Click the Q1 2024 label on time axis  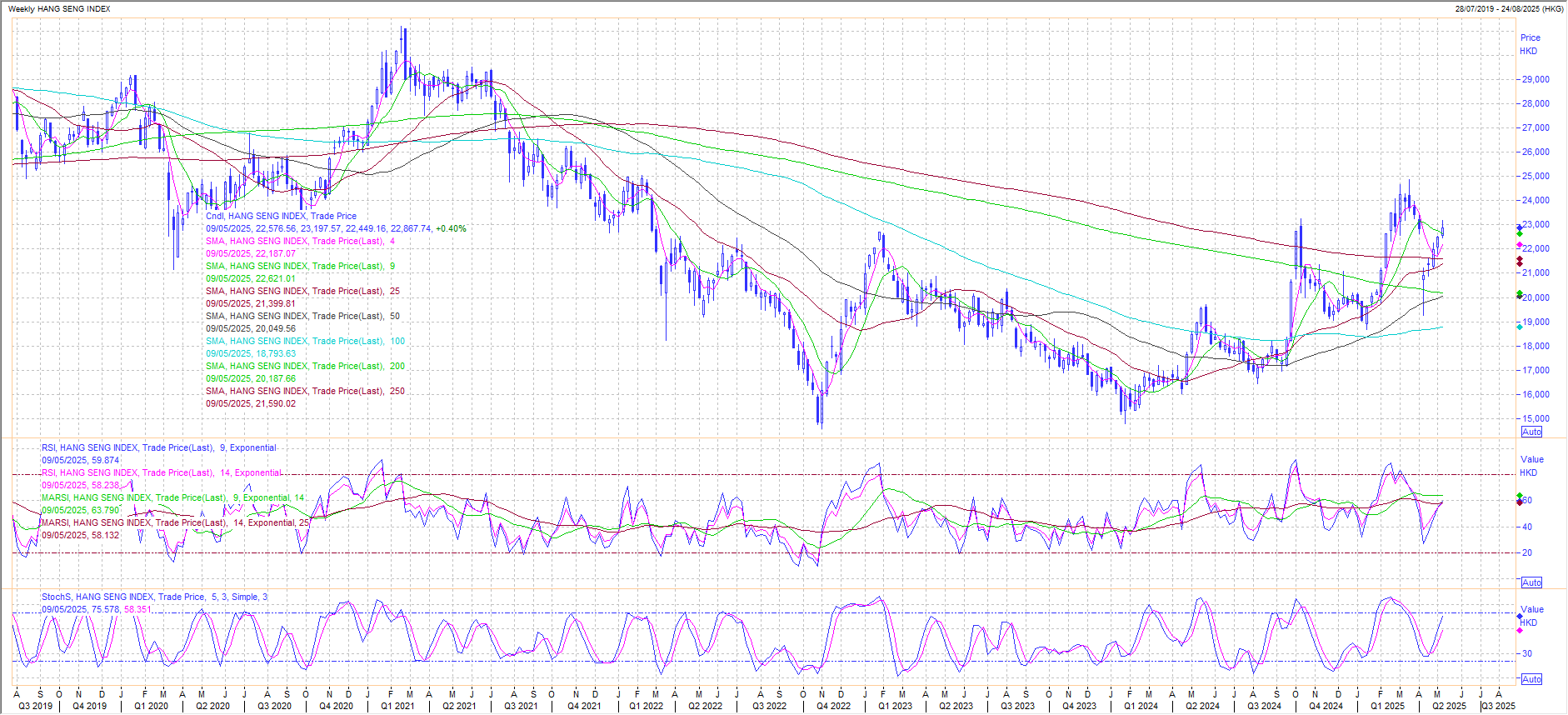(x=1141, y=706)
